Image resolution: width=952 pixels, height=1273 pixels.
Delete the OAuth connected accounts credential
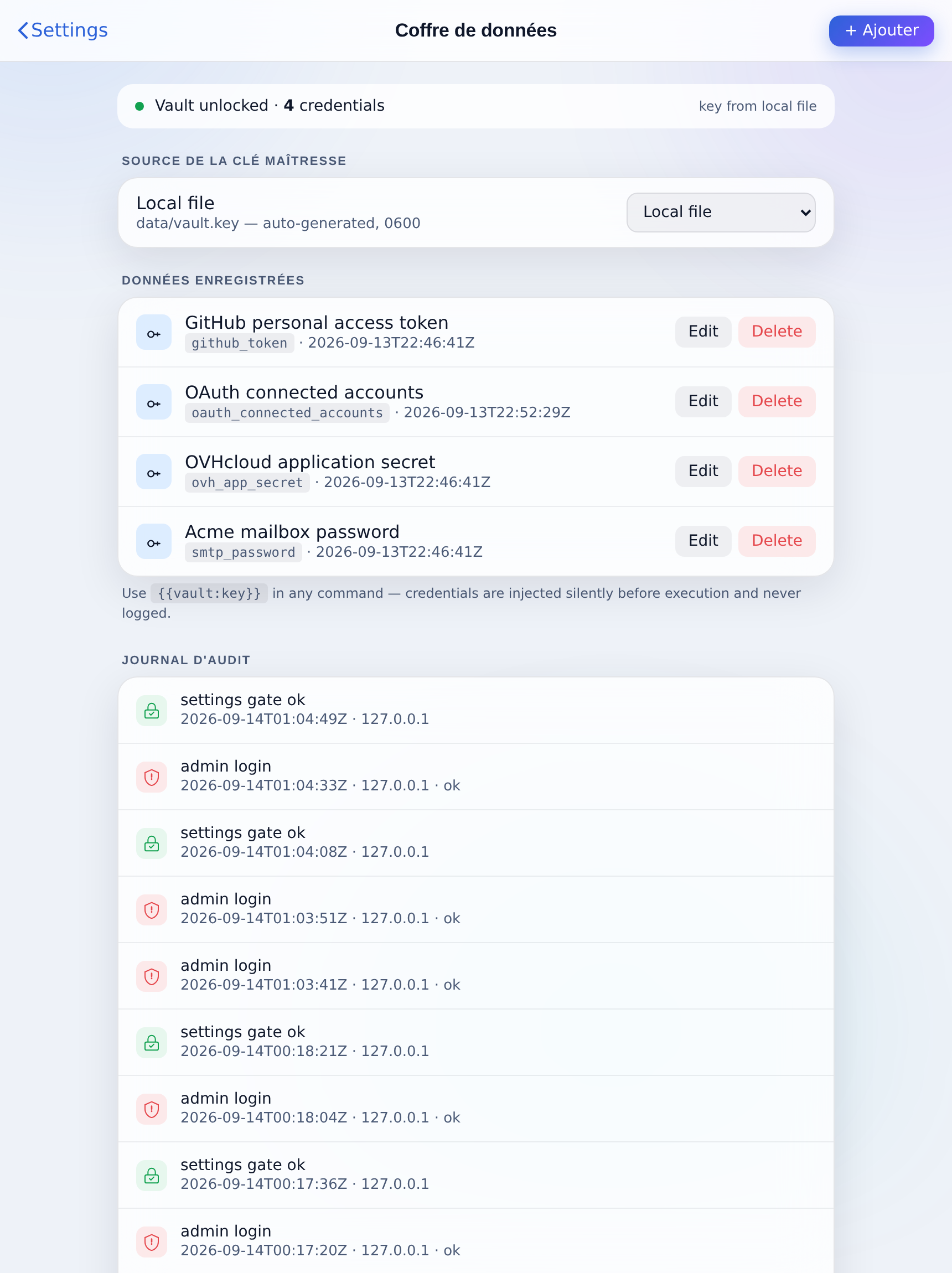[x=777, y=402]
